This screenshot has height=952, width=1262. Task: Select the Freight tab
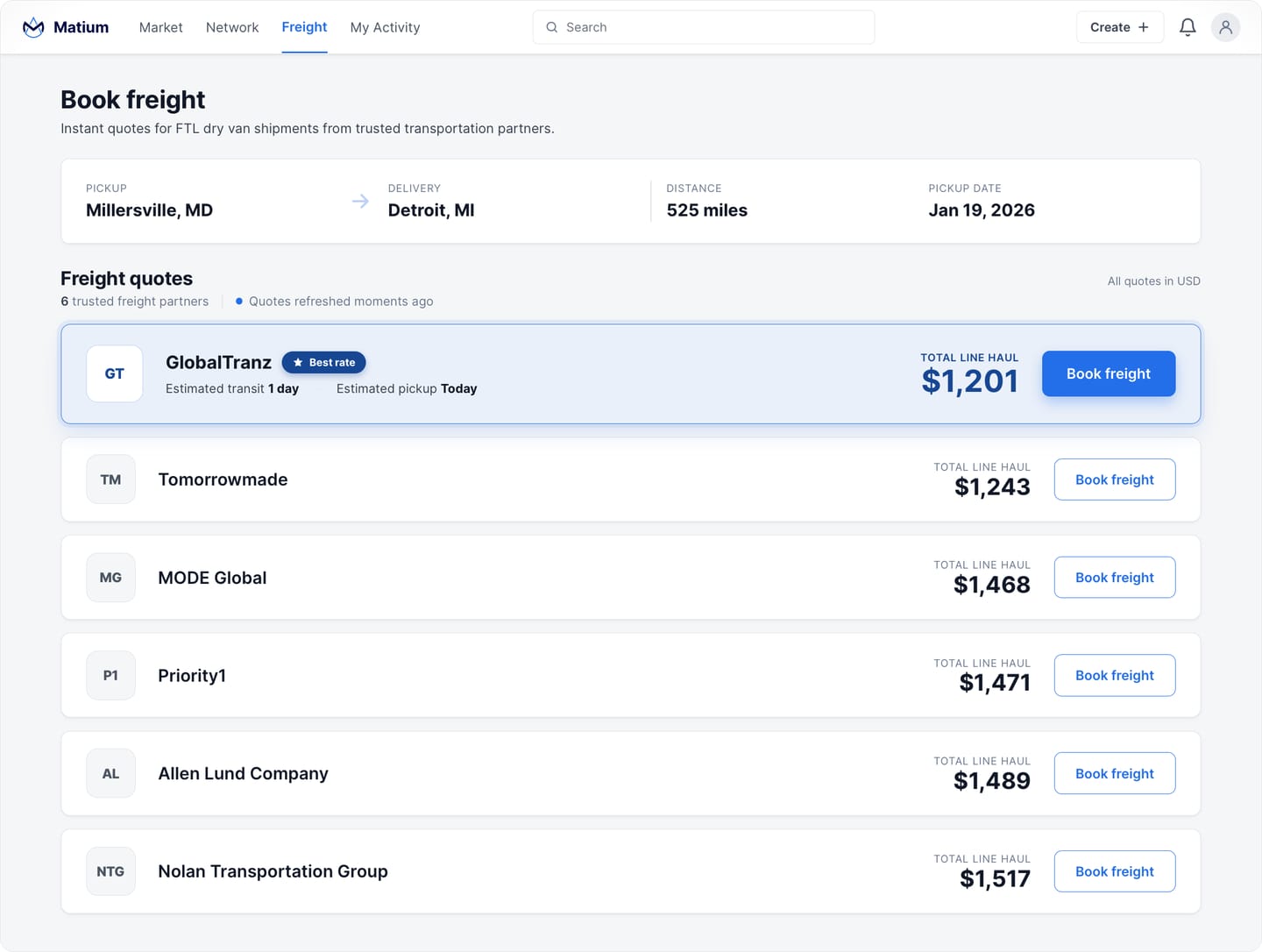point(304,27)
